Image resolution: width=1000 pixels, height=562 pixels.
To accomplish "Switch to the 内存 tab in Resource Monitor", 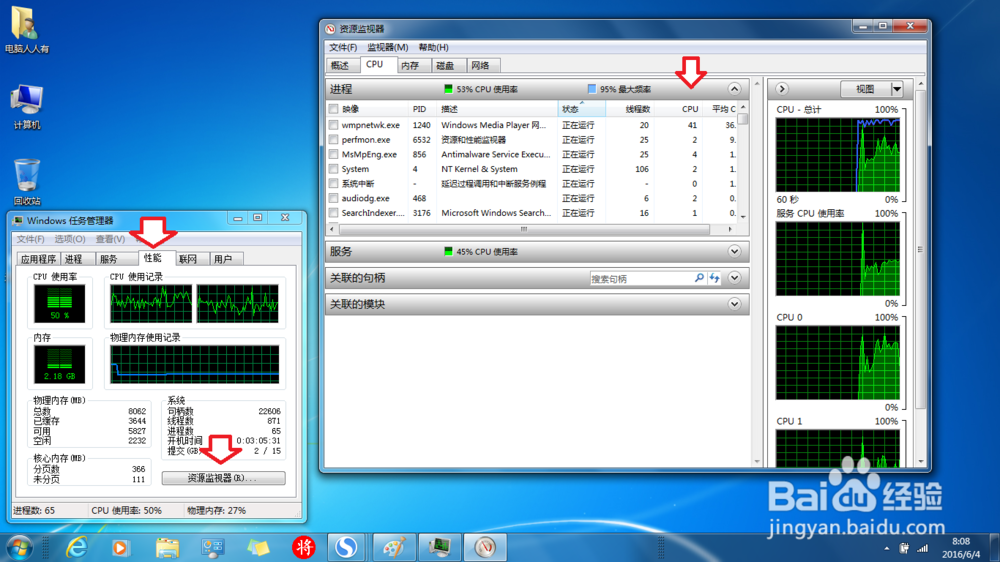I will (x=412, y=65).
